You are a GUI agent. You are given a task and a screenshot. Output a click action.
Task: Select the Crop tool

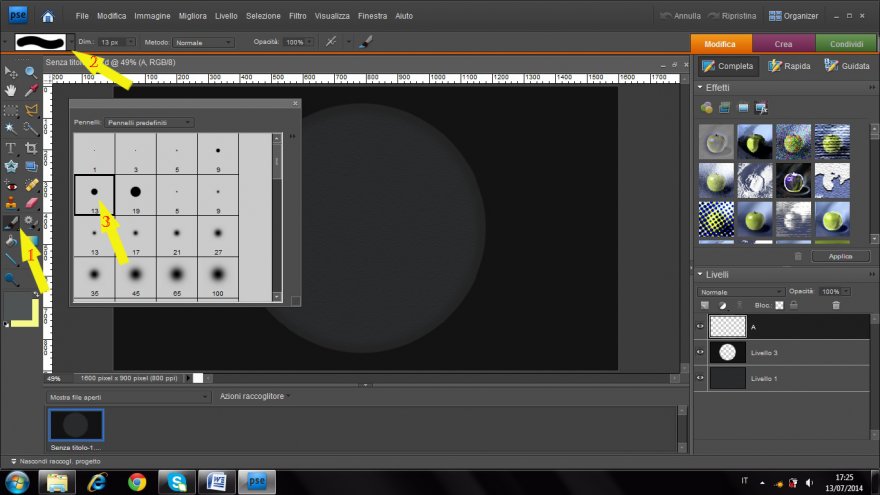pyautogui.click(x=31, y=147)
